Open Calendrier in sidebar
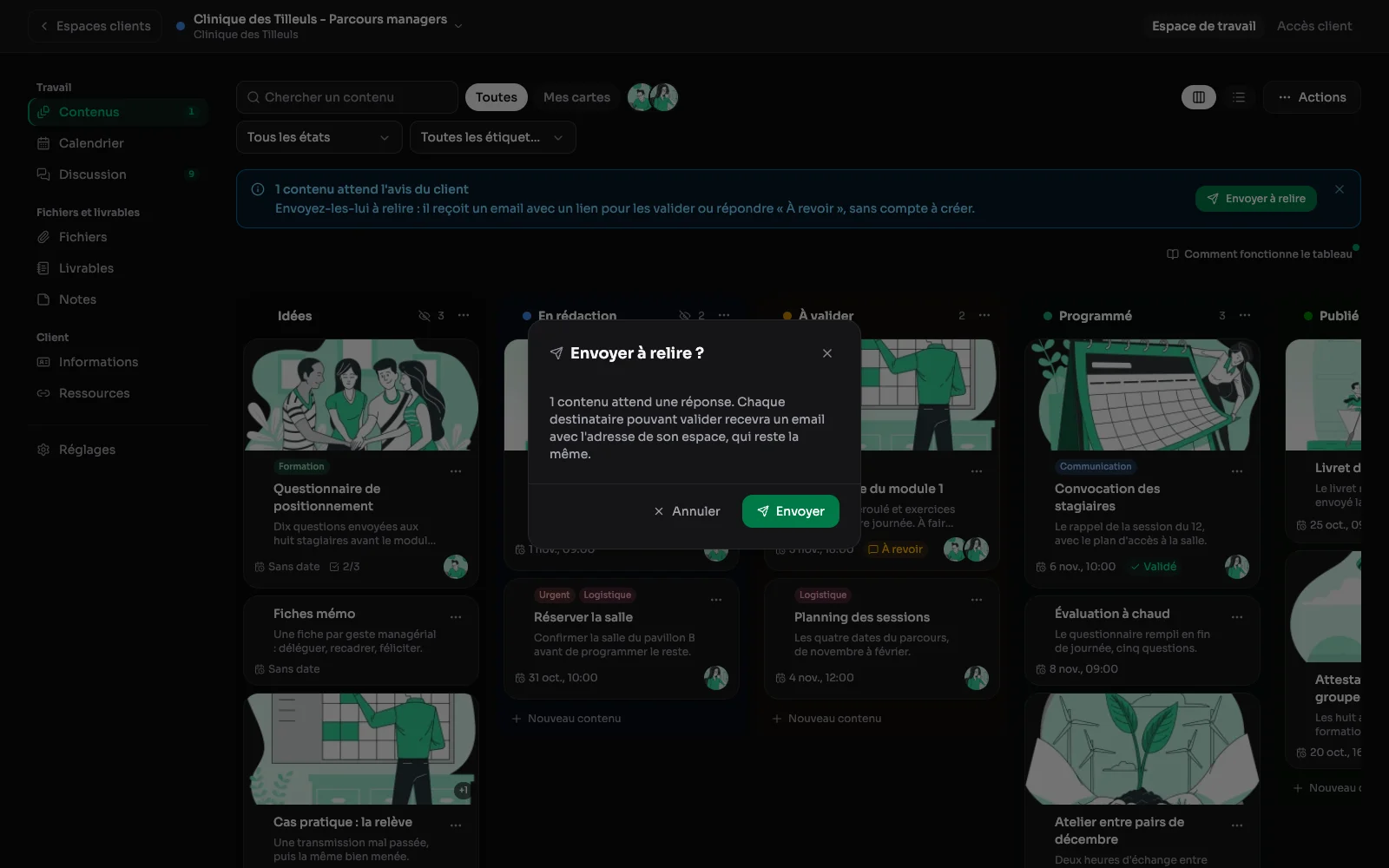1389x868 pixels. point(118,143)
